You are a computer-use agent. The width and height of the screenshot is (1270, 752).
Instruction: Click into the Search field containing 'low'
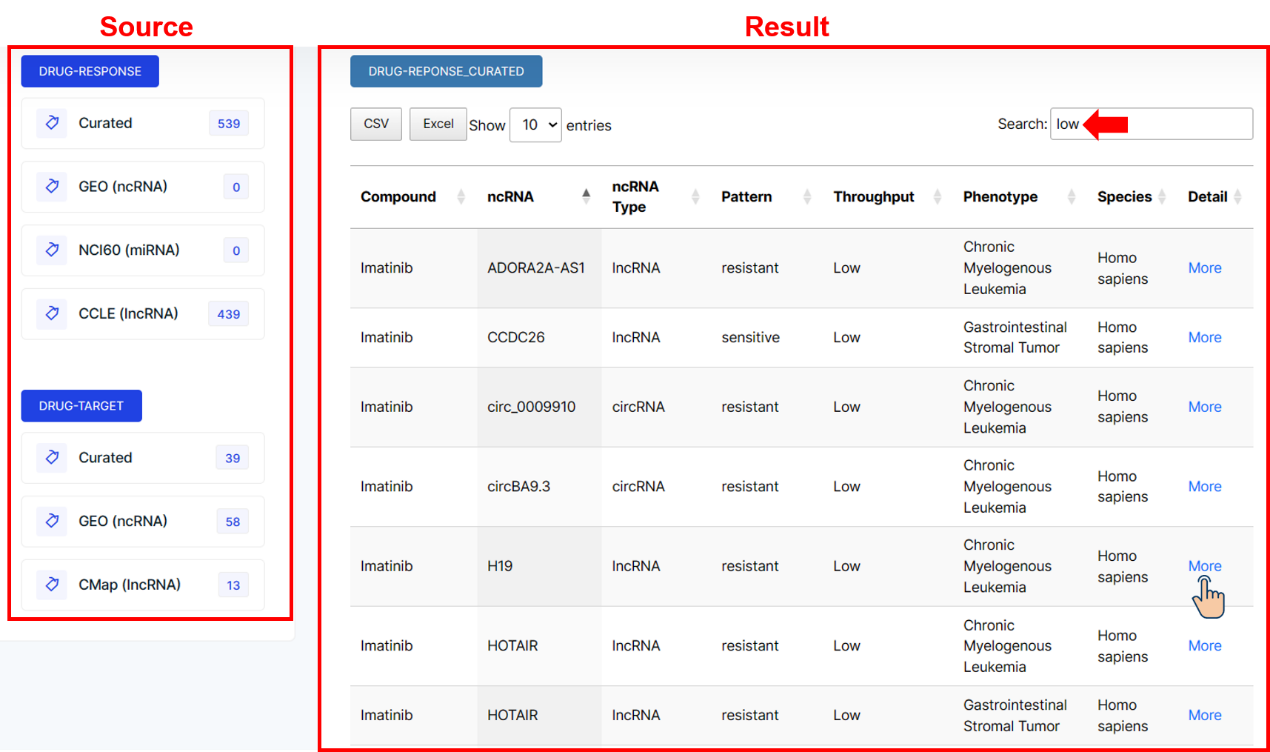(1151, 124)
